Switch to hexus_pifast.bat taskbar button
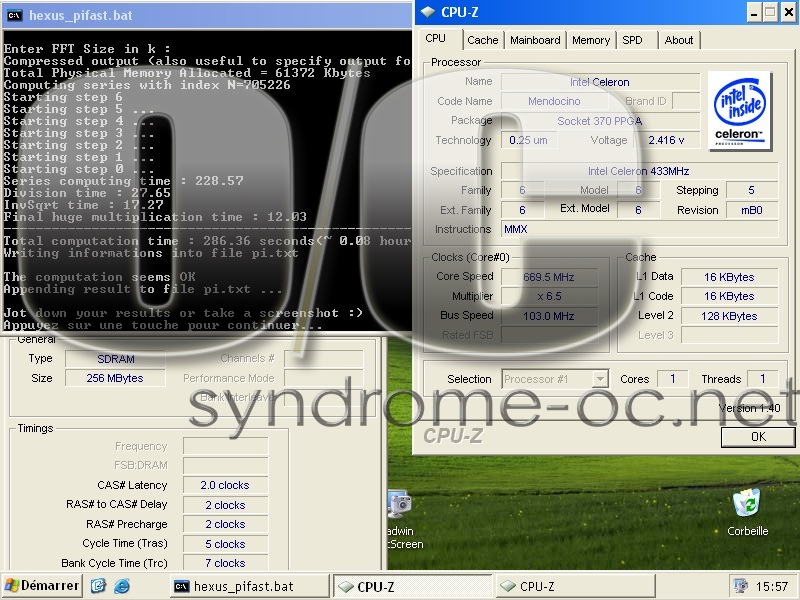Screen dimensions: 800x600 pyautogui.click(x=249, y=586)
